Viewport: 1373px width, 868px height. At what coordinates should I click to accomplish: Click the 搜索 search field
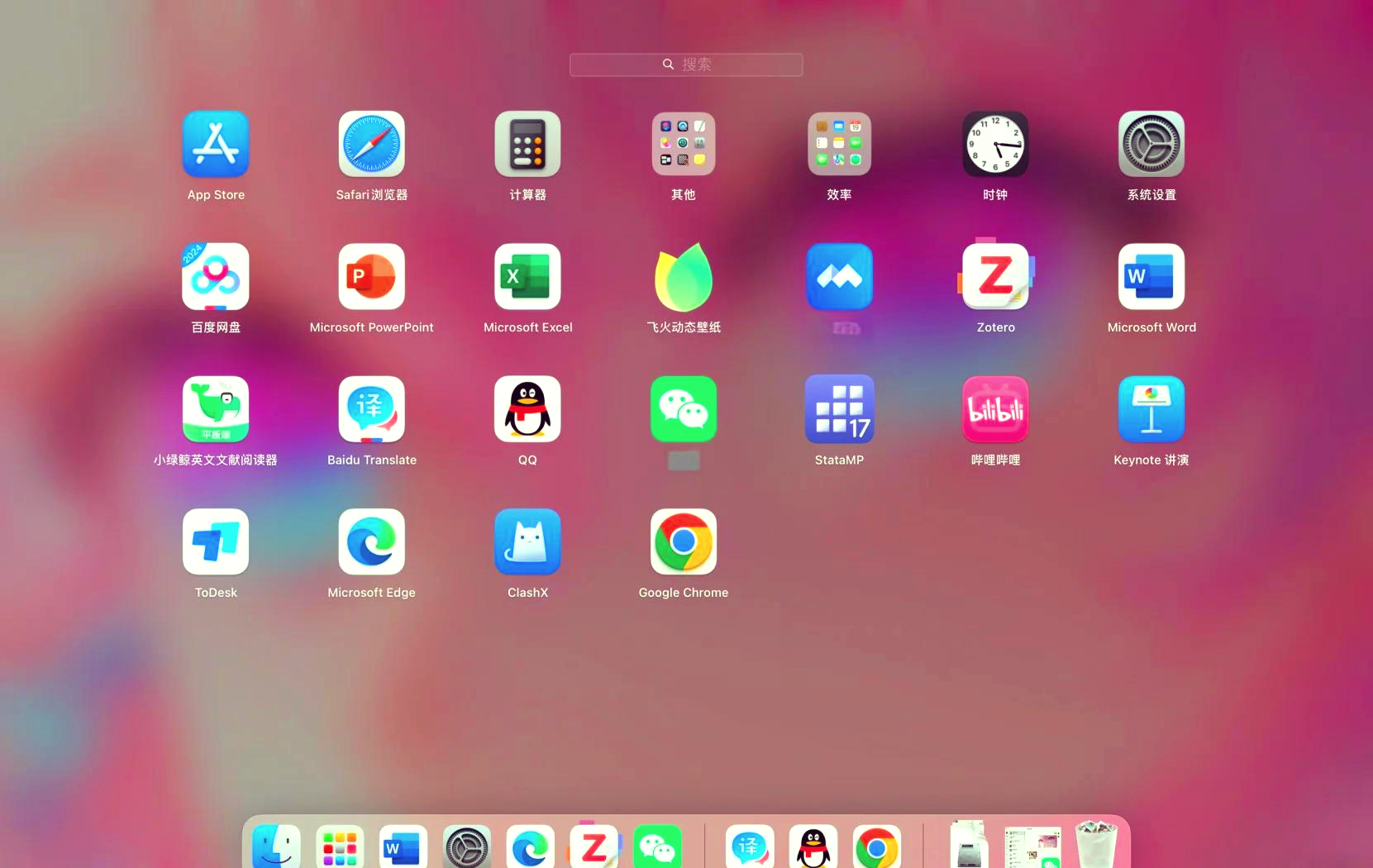click(686, 64)
